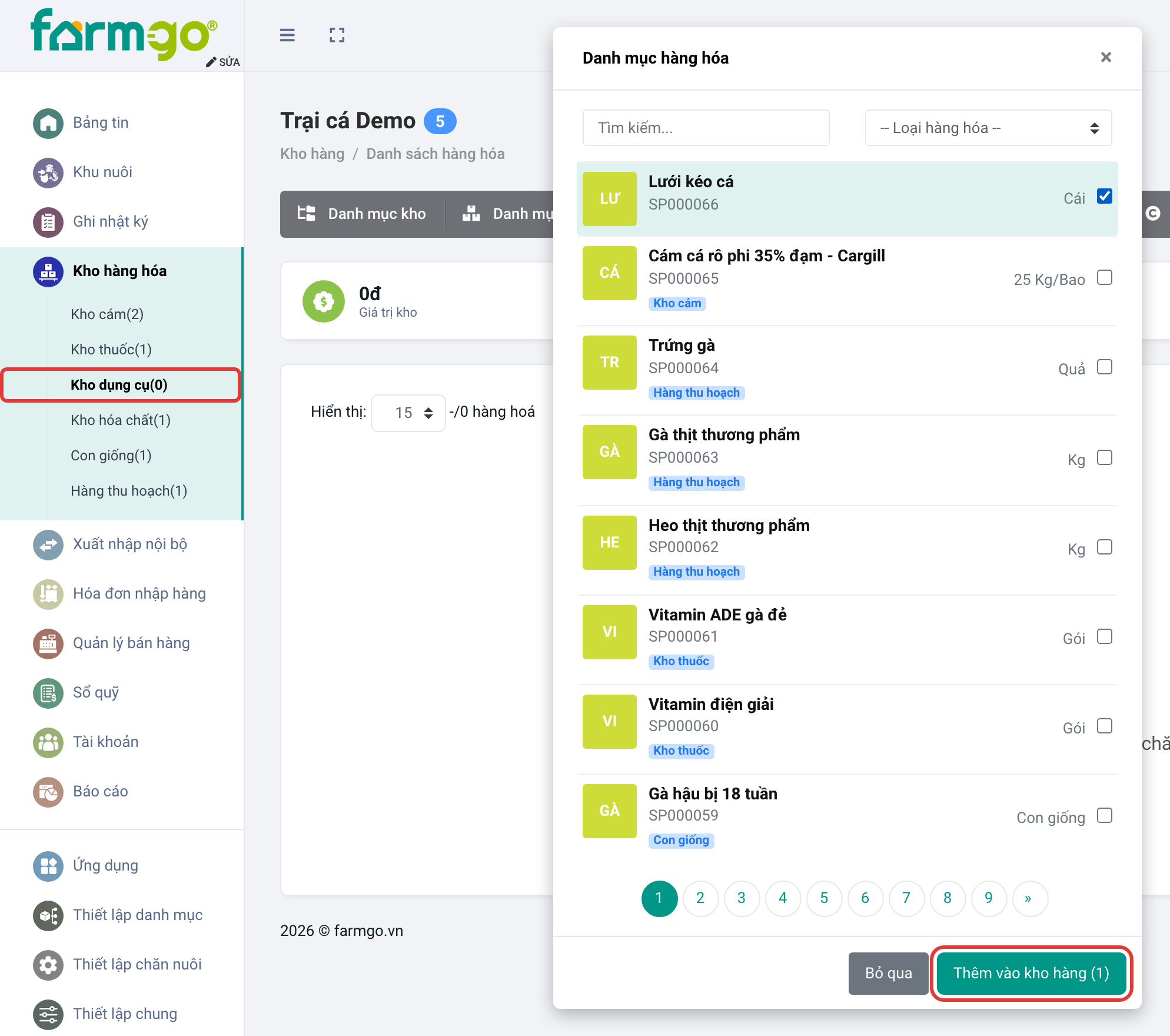The image size is (1170, 1036).
Task: Open the Bảng tin home icon
Action: pyautogui.click(x=48, y=123)
